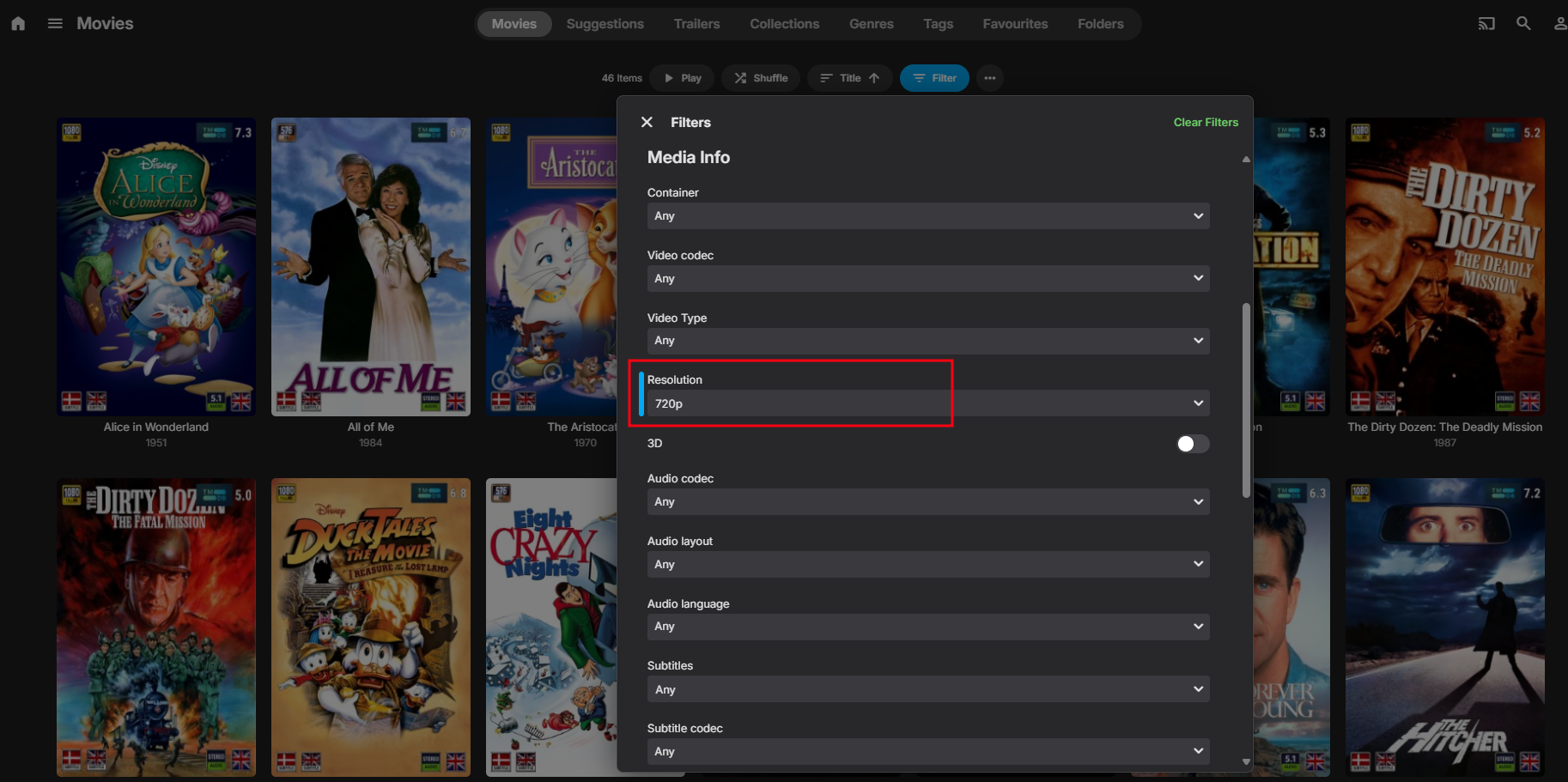Open the Alice in Wonderland poster

[156, 267]
